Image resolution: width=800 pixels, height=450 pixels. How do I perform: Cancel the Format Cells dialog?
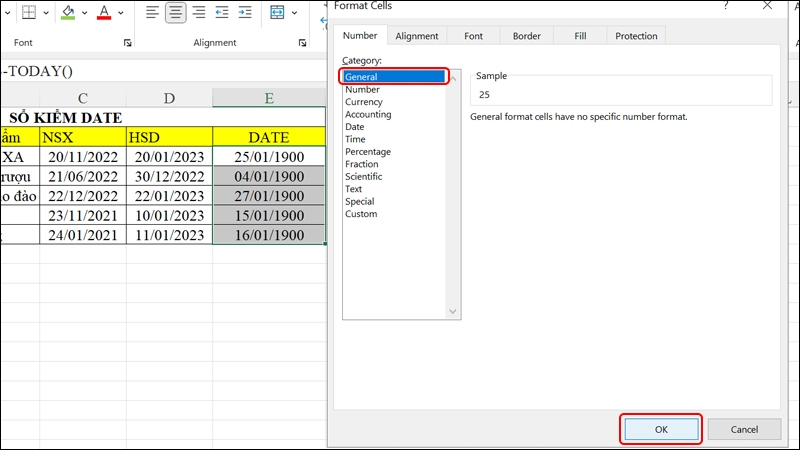click(x=744, y=430)
